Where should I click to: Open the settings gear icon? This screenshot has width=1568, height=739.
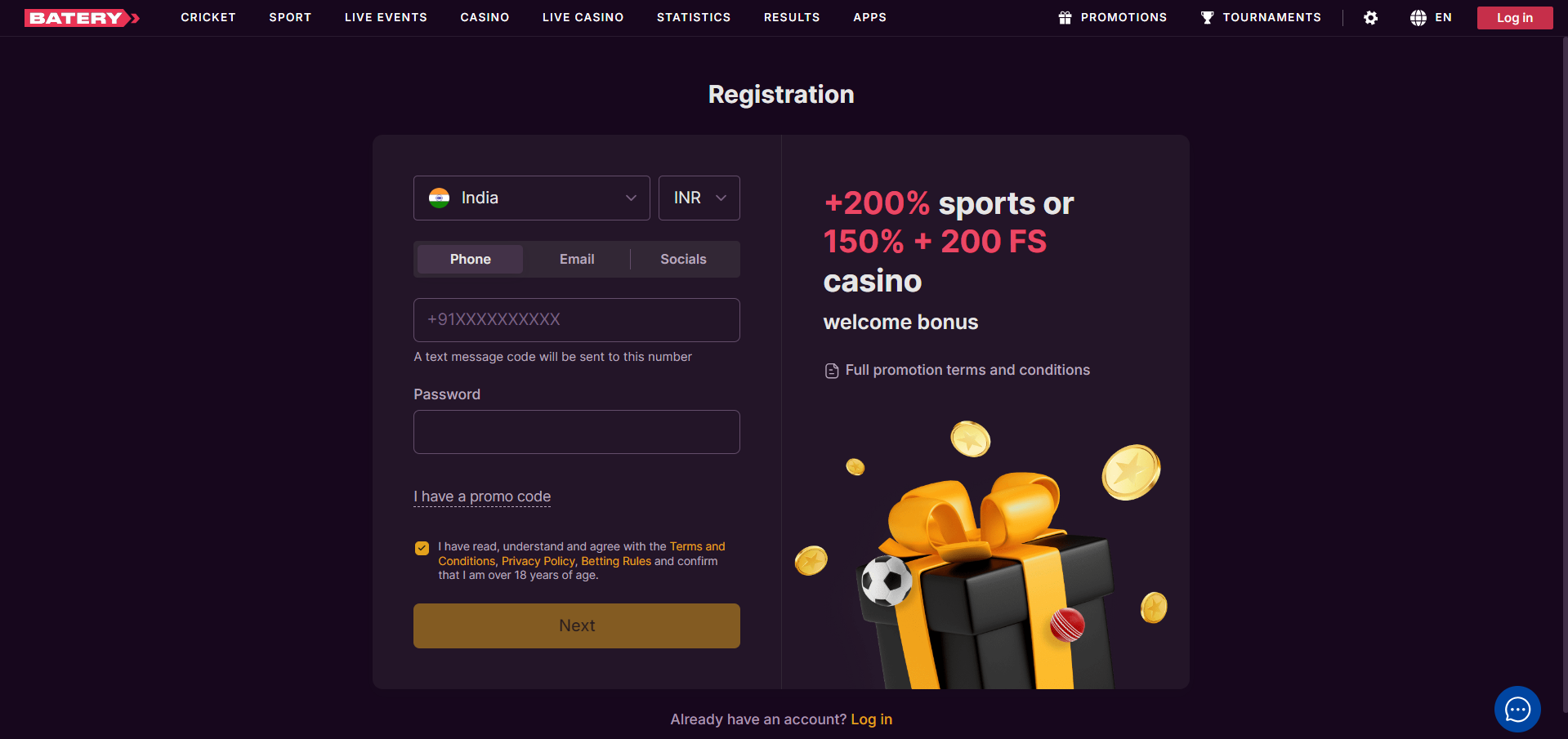point(1370,18)
